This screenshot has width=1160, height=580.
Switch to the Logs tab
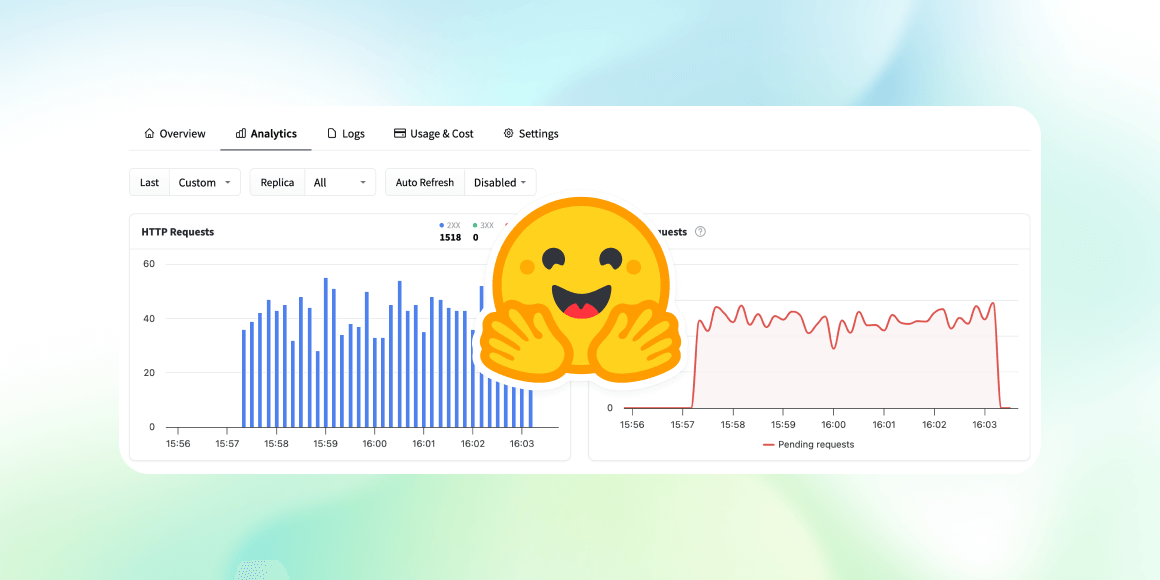[x=346, y=133]
